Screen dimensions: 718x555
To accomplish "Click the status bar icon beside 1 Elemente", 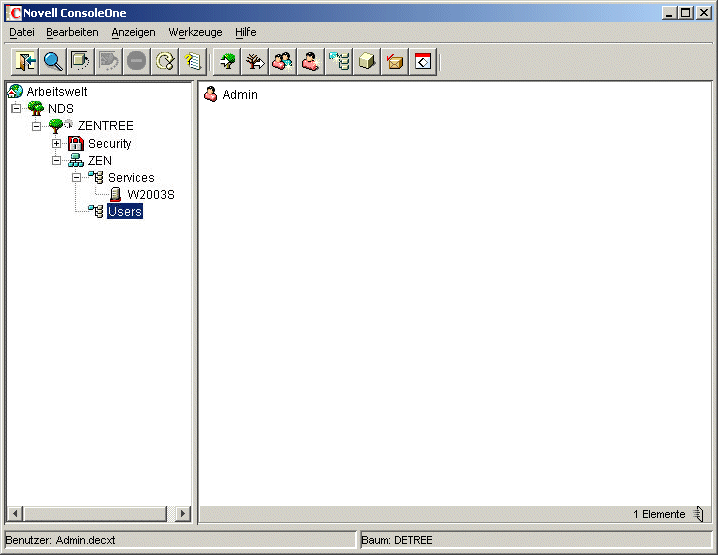I will [x=698, y=514].
